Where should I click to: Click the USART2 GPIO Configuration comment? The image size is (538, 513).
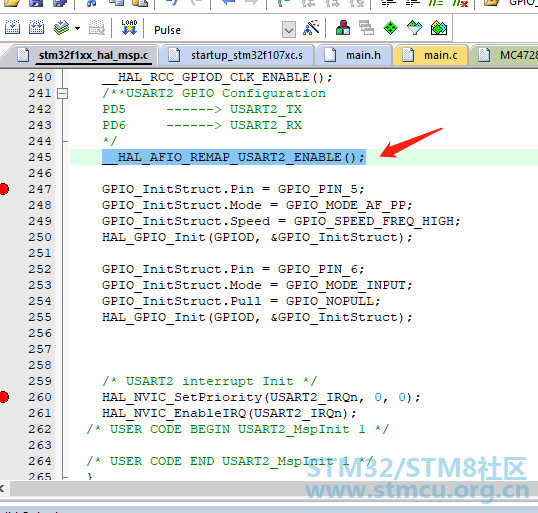(x=214, y=93)
